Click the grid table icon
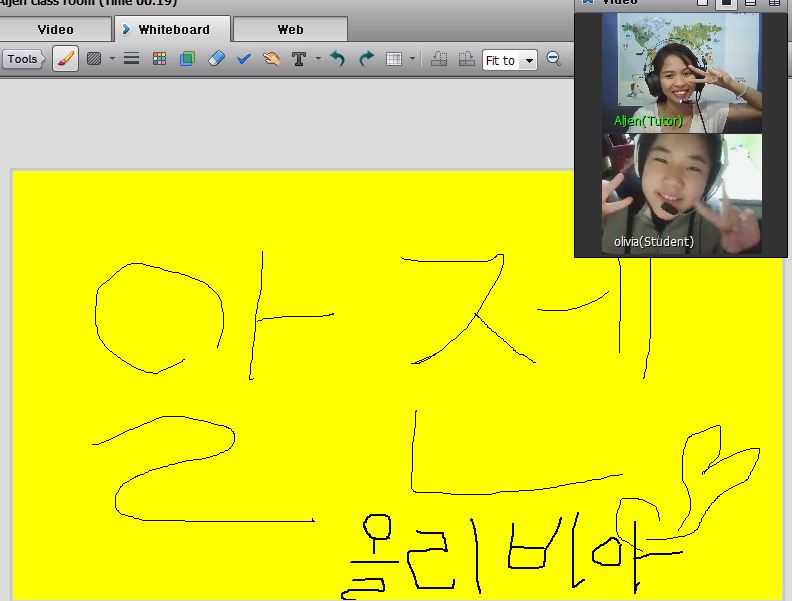The height and width of the screenshot is (601, 792). point(394,59)
